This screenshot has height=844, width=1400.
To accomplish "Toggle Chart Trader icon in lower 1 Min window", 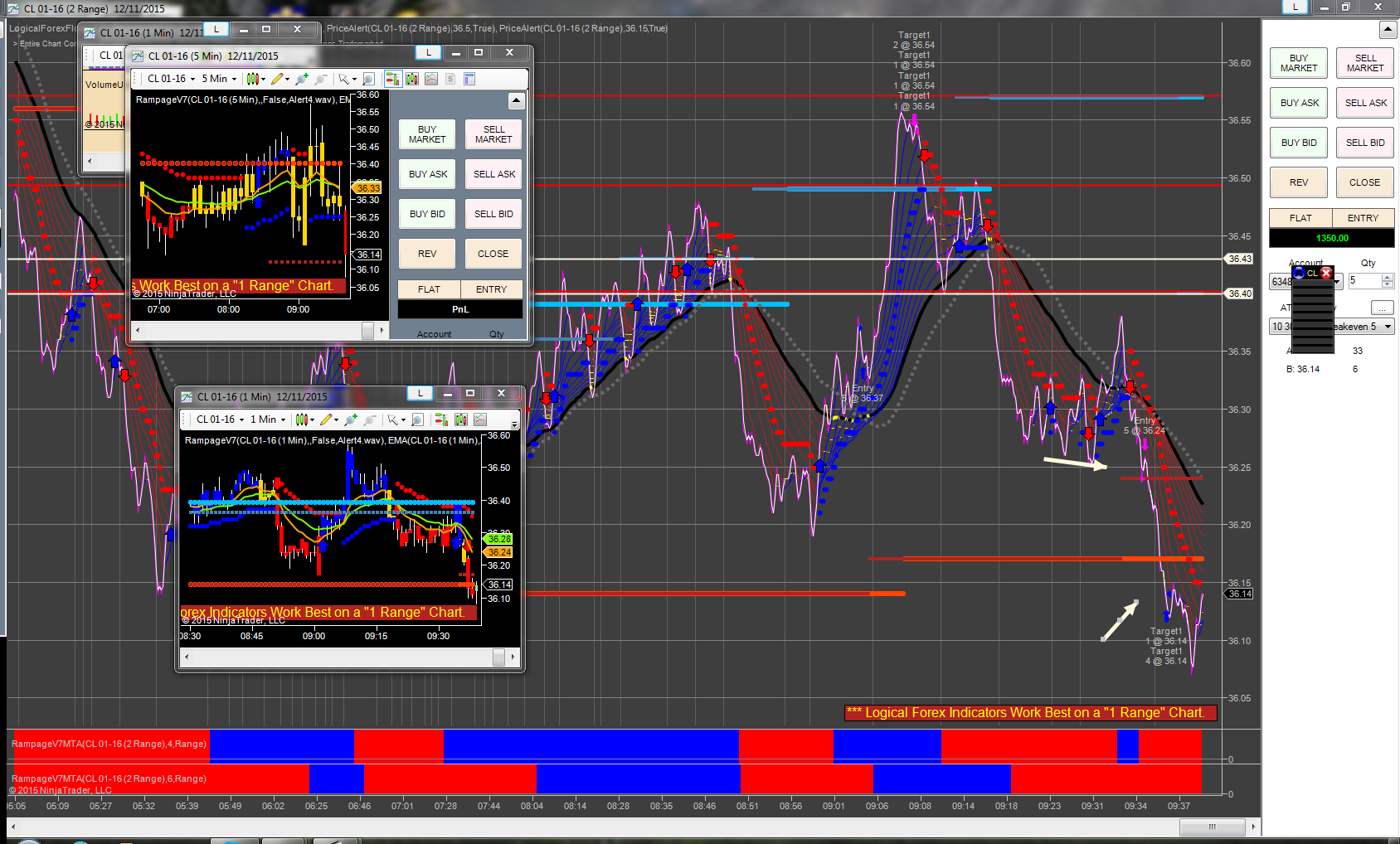I will (441, 420).
